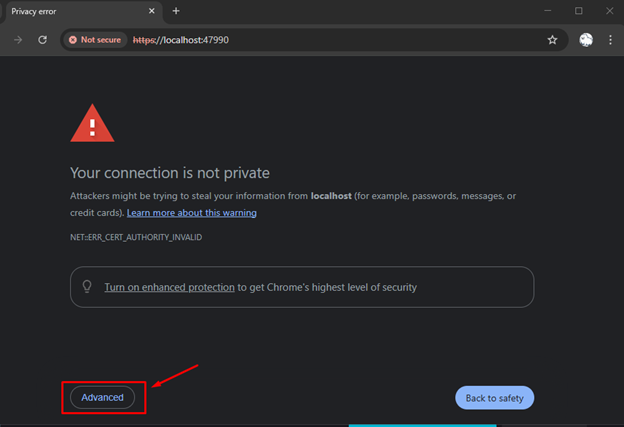Expand the Advanced options
Viewport: 624px width, 427px height.
[x=103, y=397]
